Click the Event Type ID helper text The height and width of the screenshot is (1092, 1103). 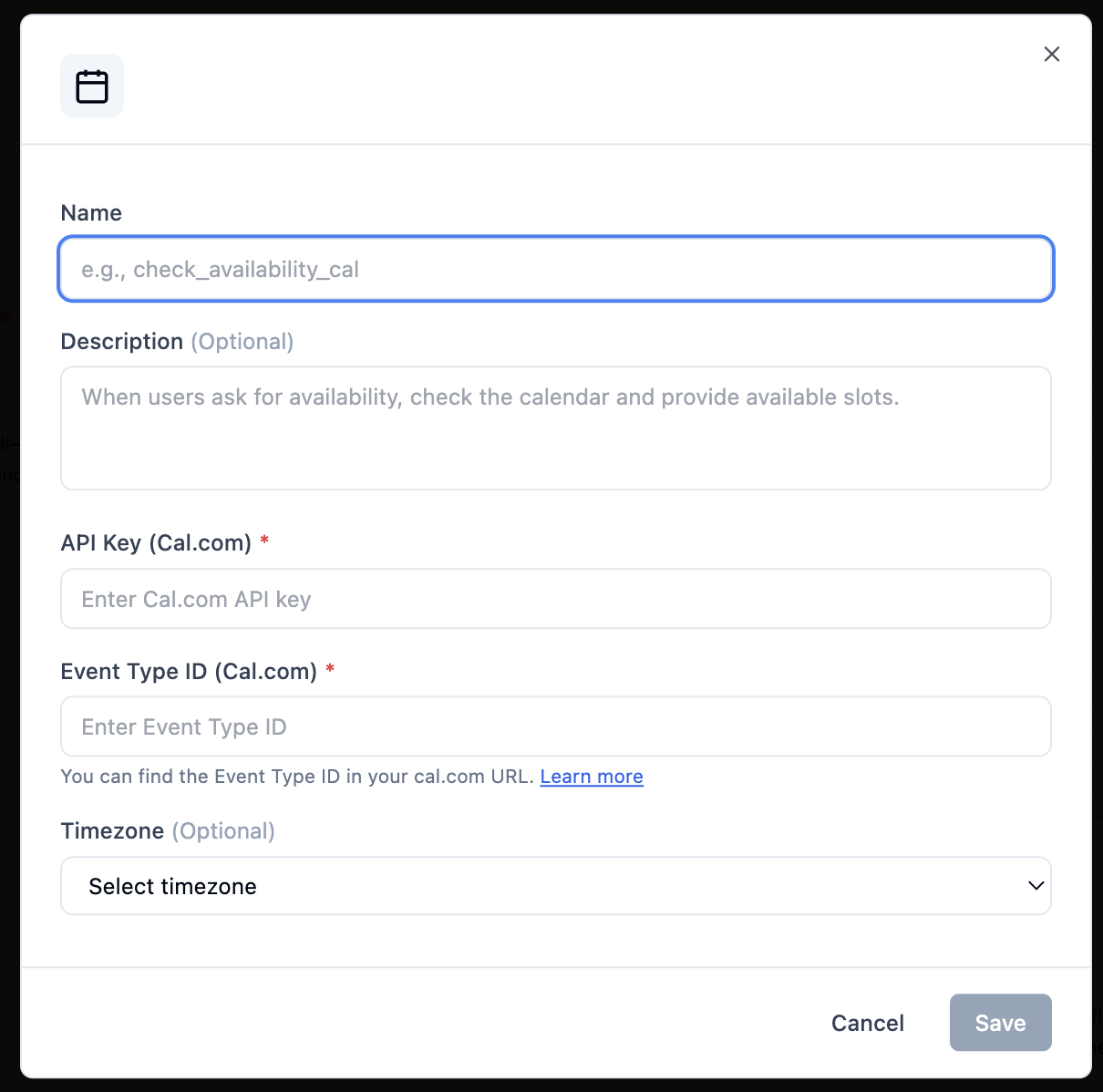point(296,777)
